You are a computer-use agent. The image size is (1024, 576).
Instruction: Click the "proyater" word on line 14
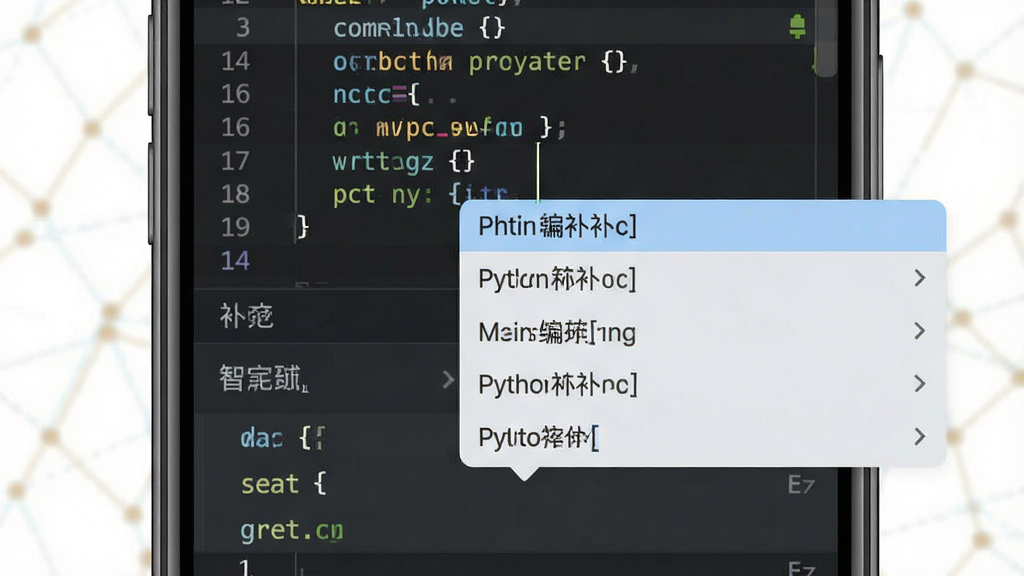point(527,62)
